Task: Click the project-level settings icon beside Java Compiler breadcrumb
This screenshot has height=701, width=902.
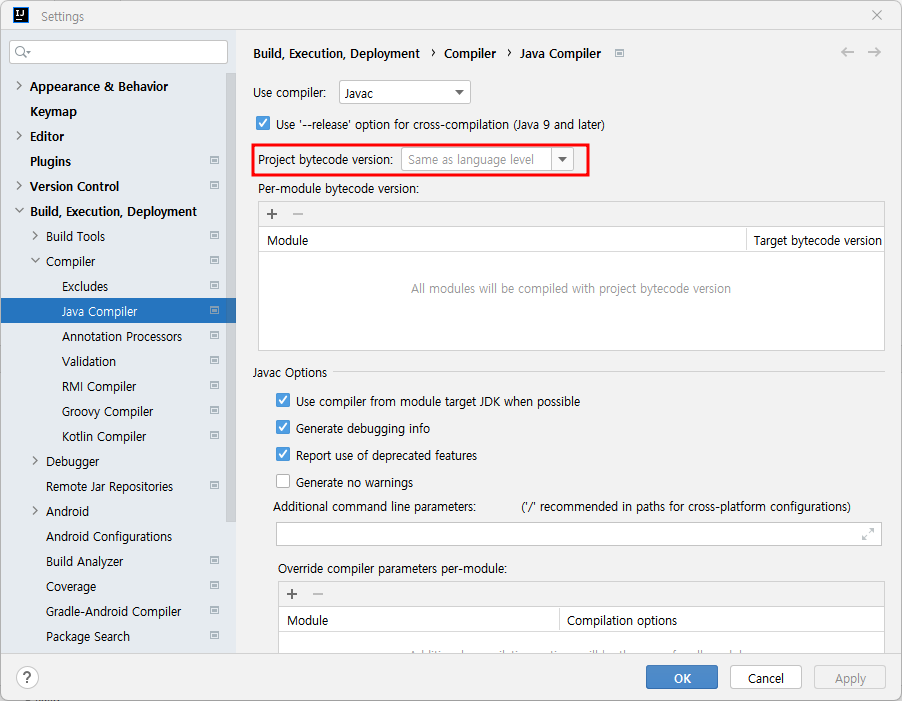Action: 620,53
